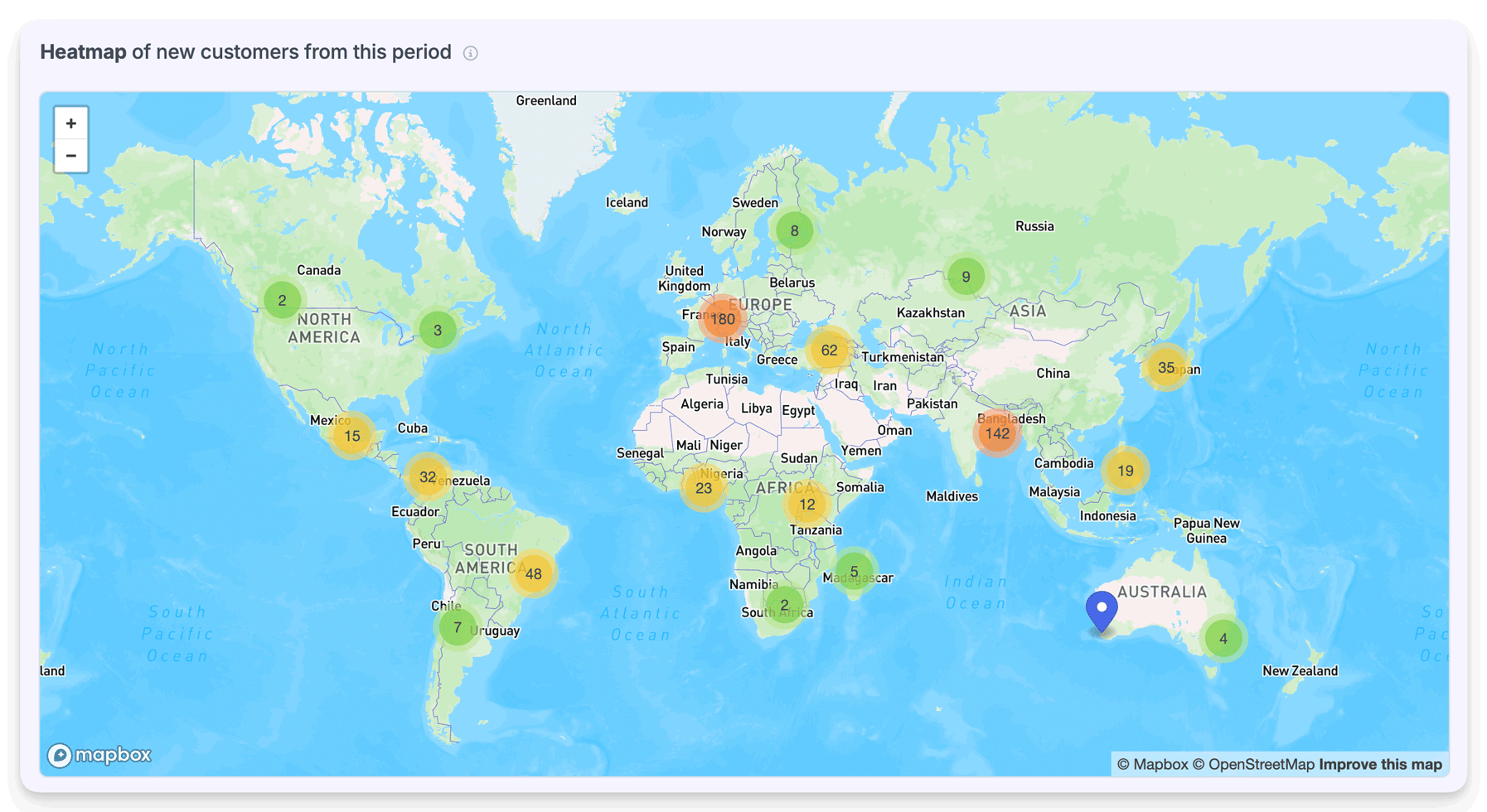The width and height of the screenshot is (1487, 812).
Task: Select the 48 cluster in South America
Action: point(533,573)
